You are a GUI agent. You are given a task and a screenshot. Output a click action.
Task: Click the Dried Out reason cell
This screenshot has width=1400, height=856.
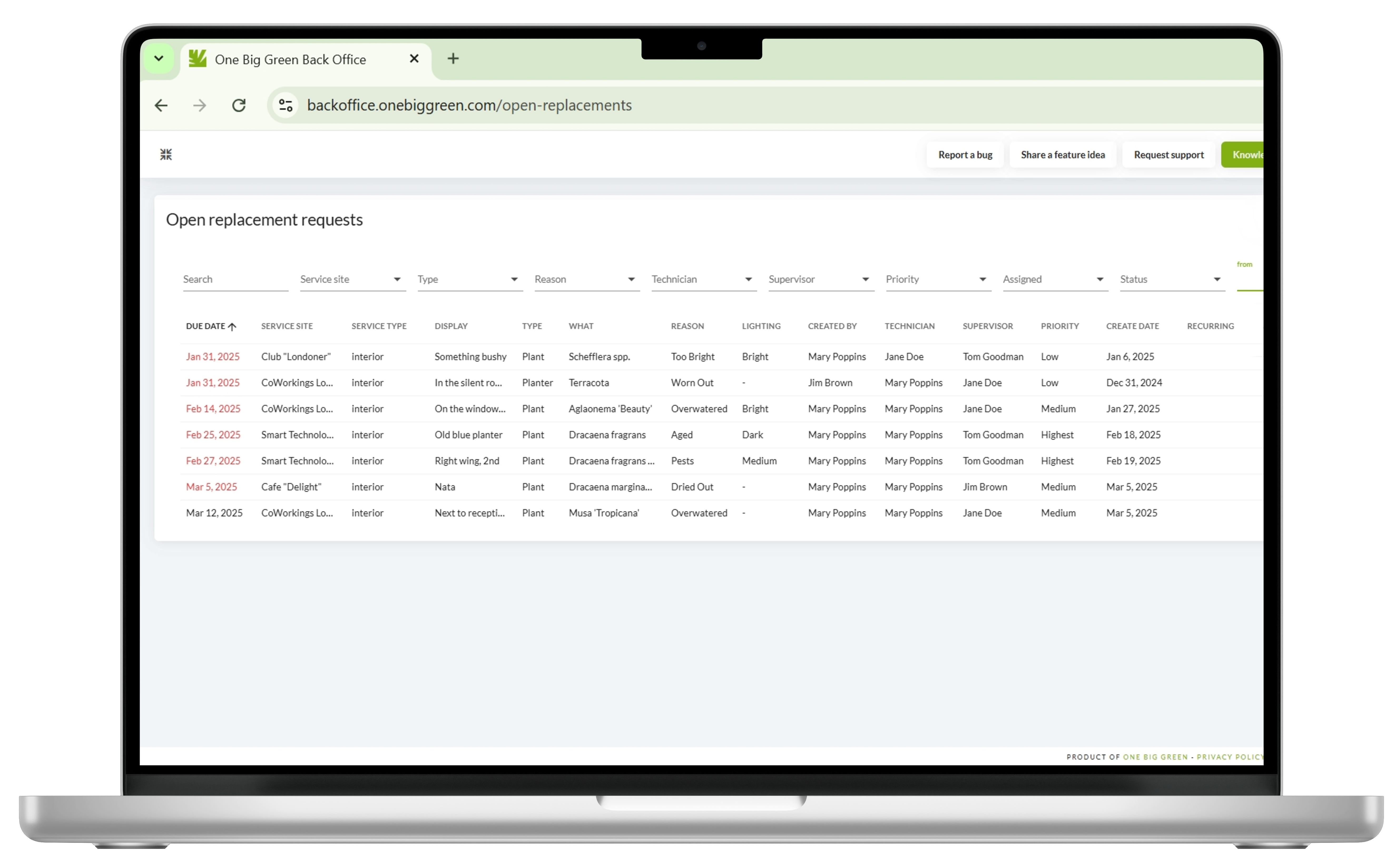(691, 487)
